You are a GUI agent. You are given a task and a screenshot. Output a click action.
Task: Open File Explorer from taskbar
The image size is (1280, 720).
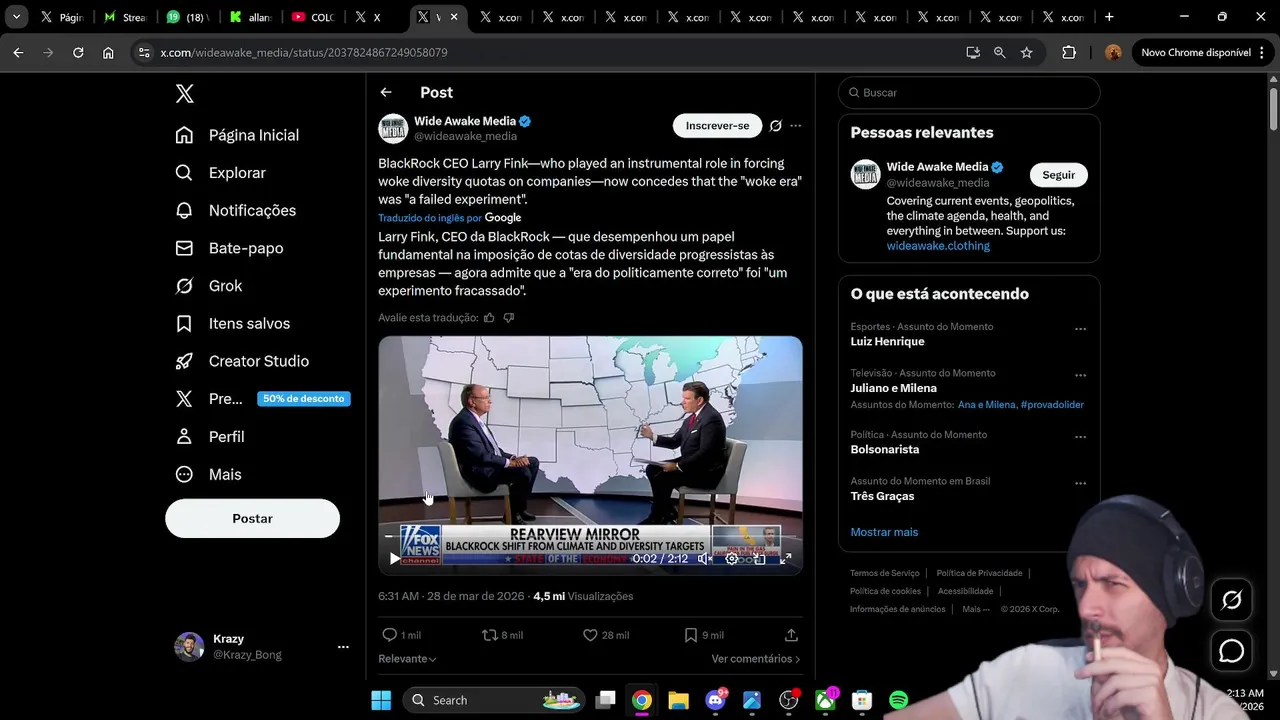678,700
